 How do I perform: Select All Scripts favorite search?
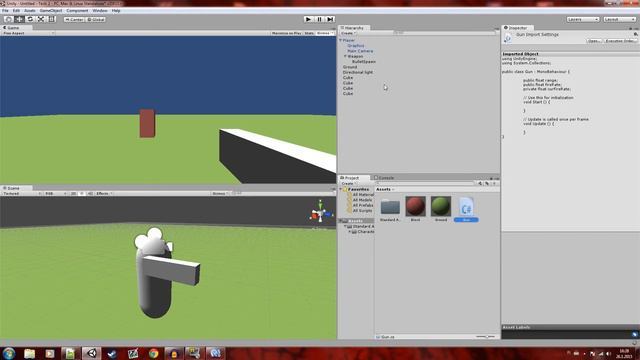(362, 211)
